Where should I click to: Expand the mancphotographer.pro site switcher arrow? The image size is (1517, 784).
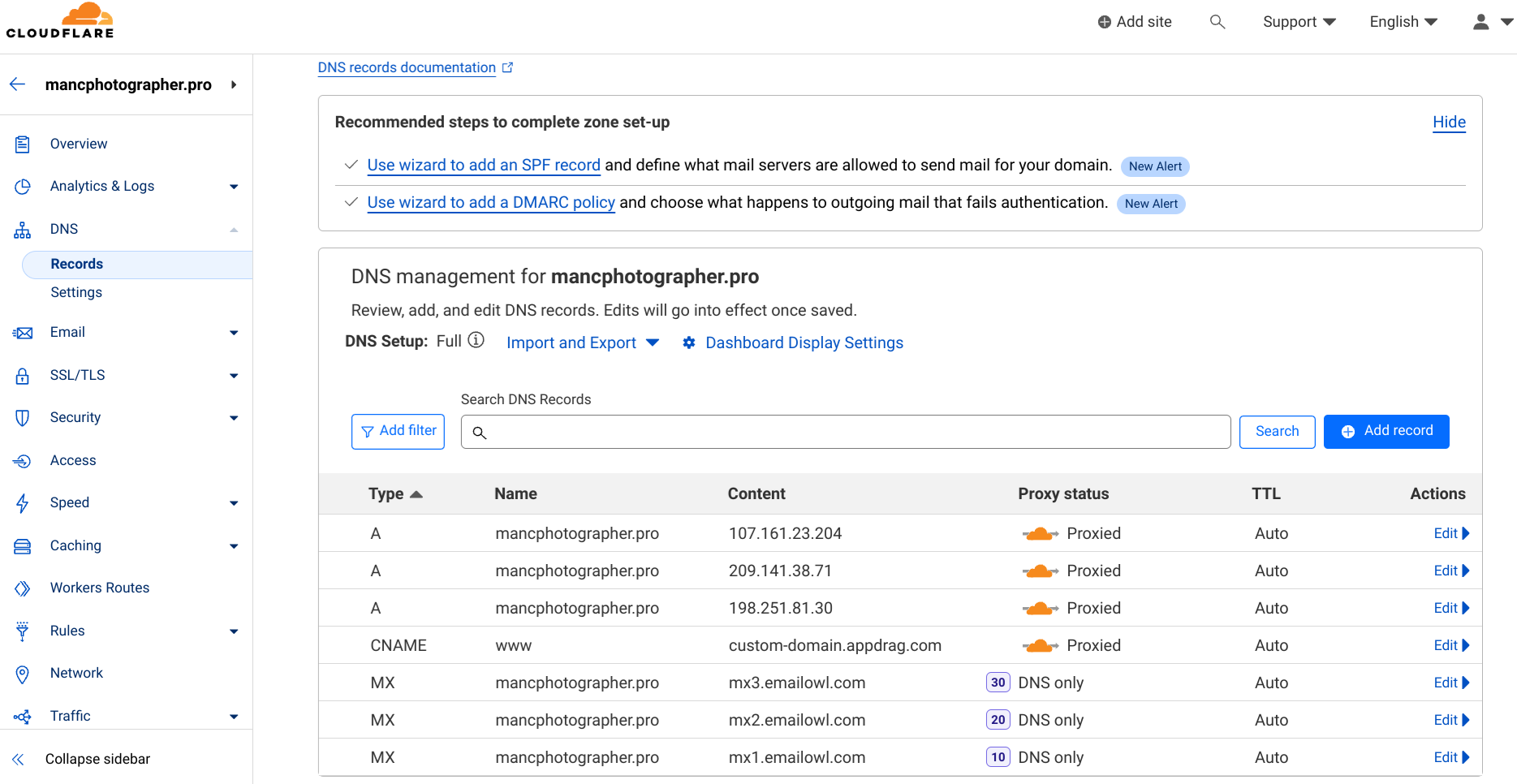[234, 84]
